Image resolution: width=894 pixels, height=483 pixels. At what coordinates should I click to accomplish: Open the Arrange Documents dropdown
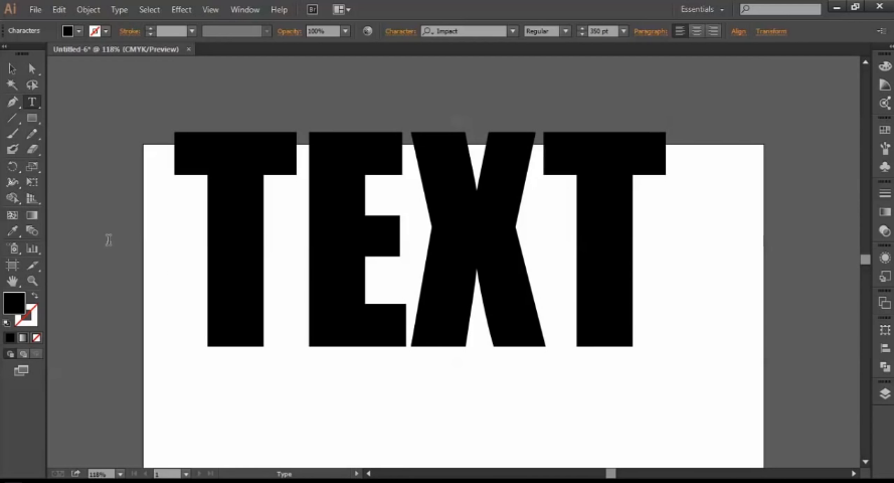[x=342, y=10]
